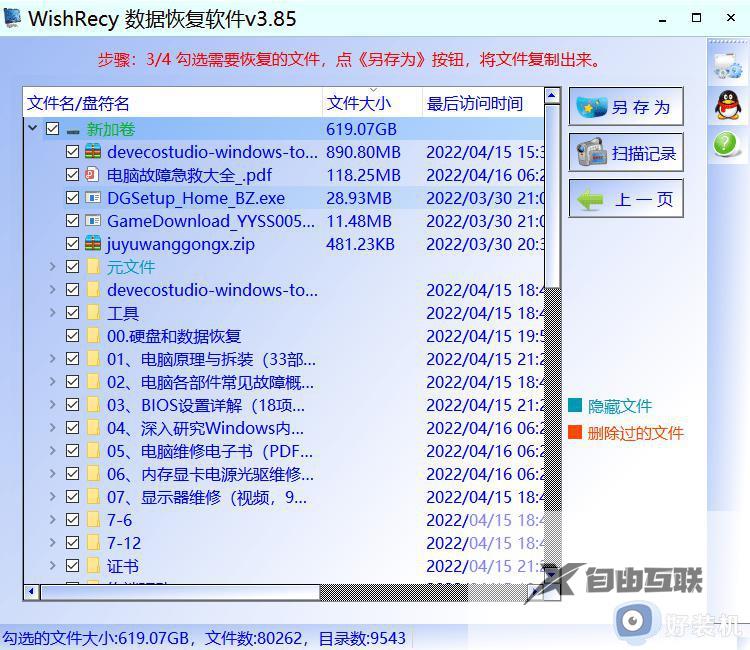
Task: Select the 619.07GB size cell
Action: click(361, 129)
